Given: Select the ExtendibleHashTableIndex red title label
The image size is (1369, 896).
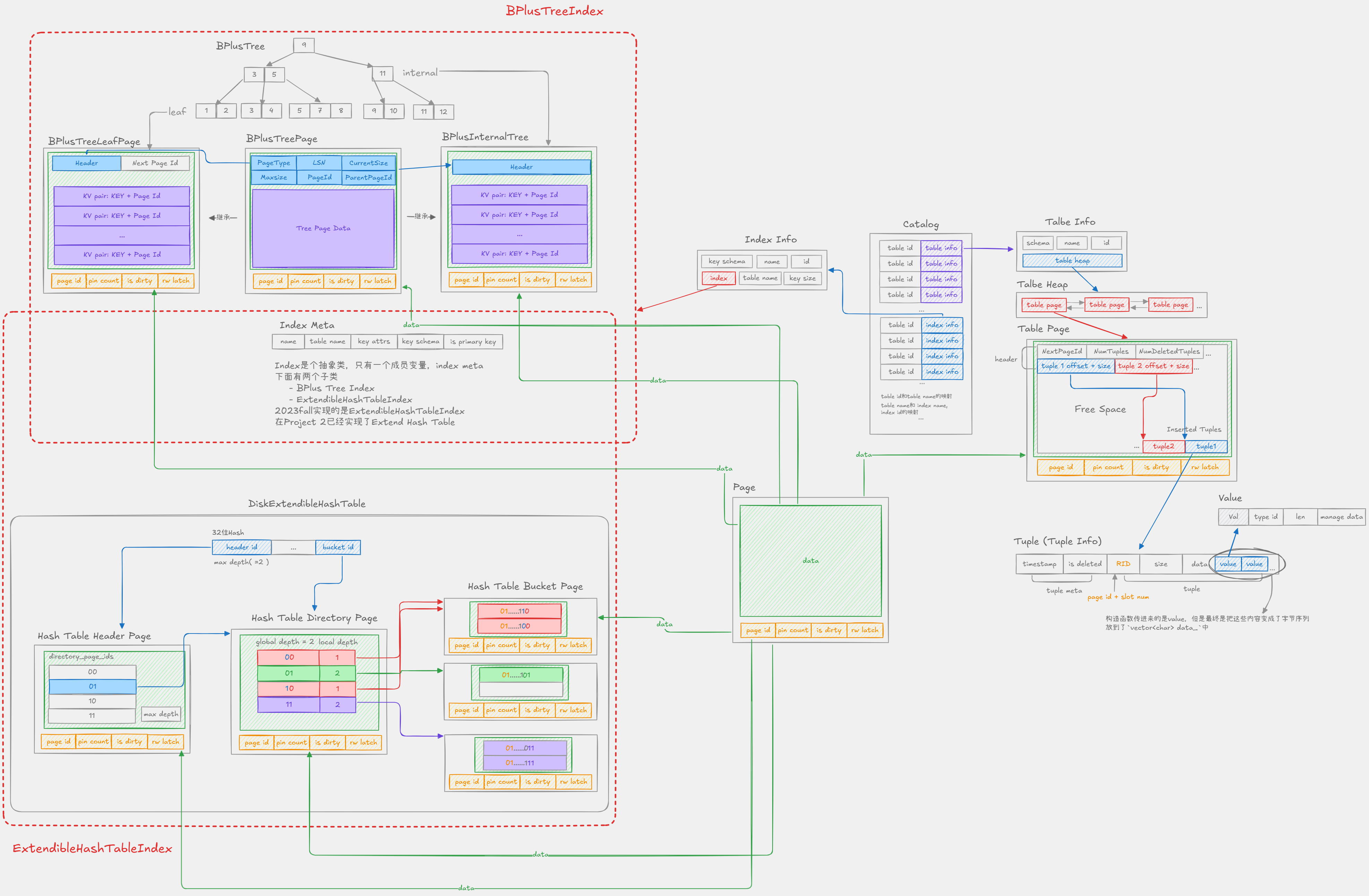Looking at the screenshot, I should [92, 848].
